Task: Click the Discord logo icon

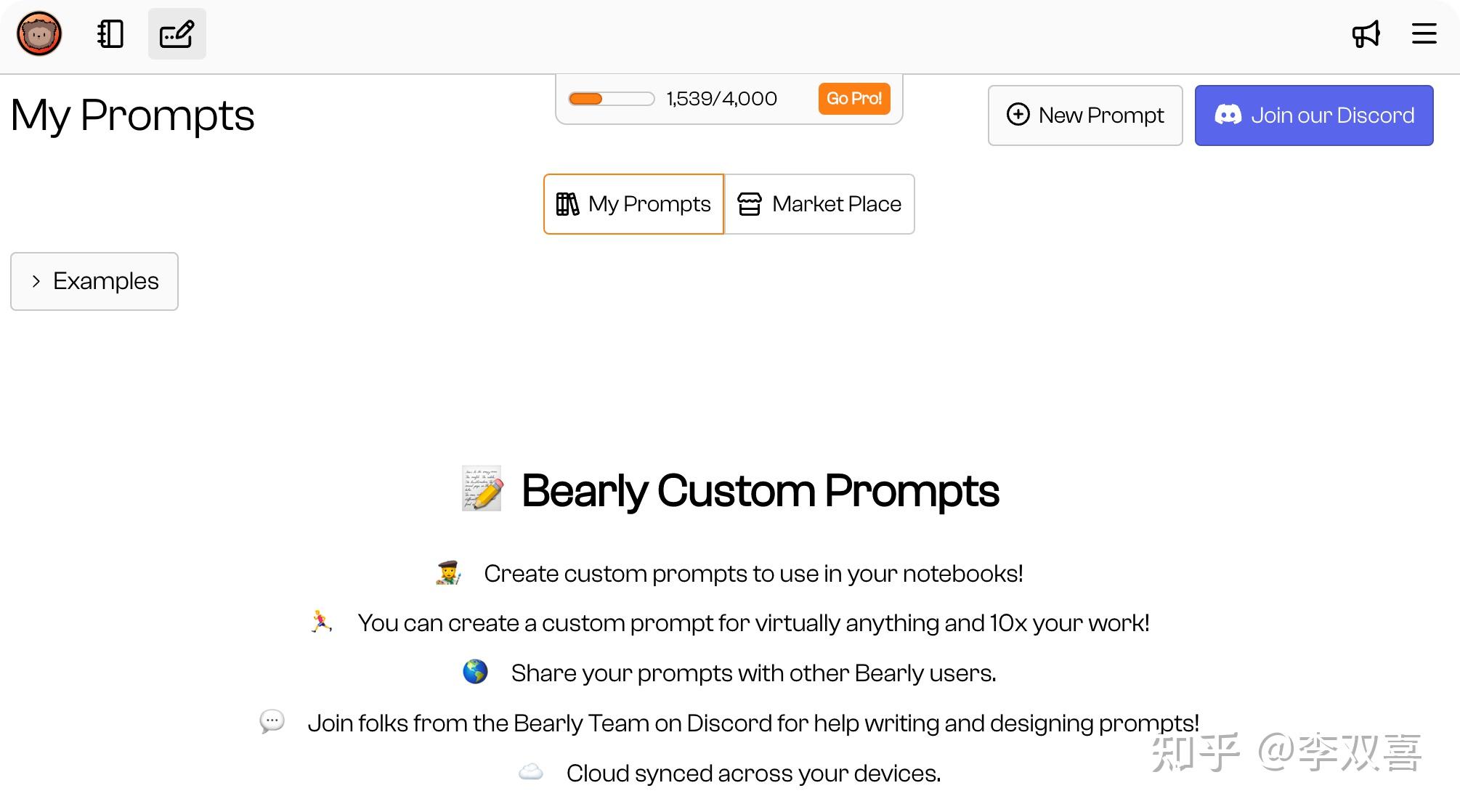Action: [x=1228, y=115]
